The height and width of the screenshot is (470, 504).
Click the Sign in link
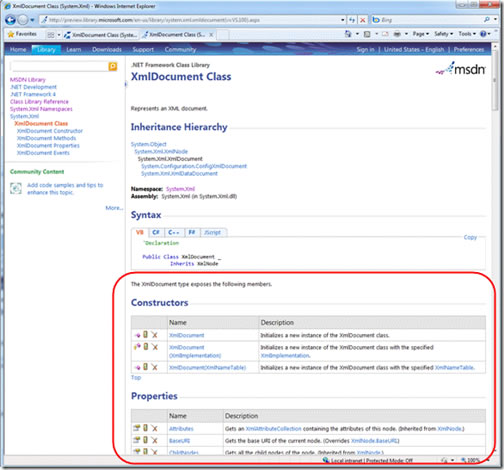365,49
